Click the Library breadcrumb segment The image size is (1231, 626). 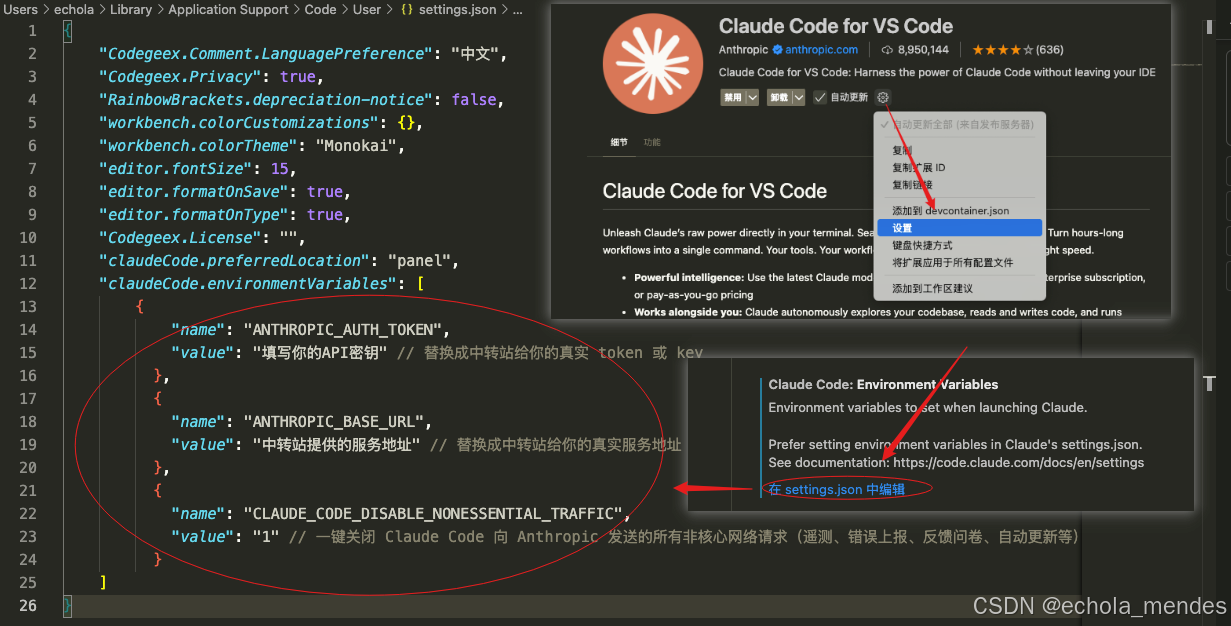click(x=131, y=9)
